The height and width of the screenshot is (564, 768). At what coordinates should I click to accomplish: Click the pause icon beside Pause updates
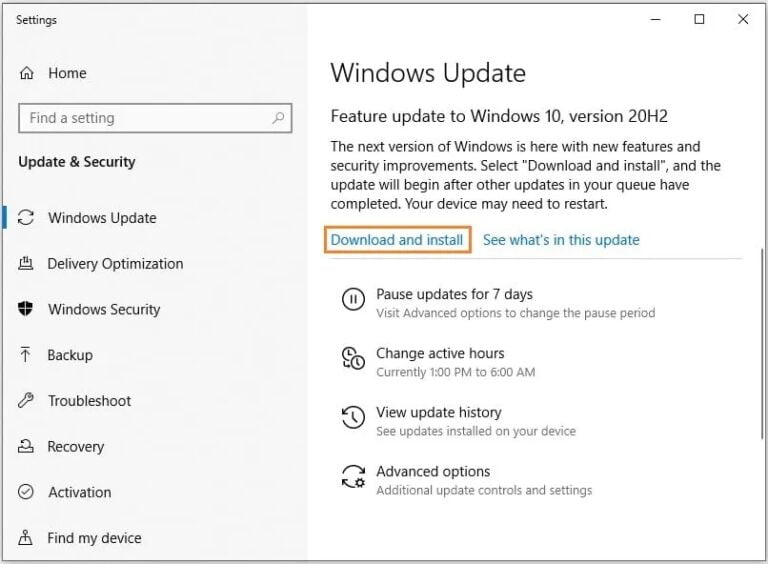coord(353,299)
